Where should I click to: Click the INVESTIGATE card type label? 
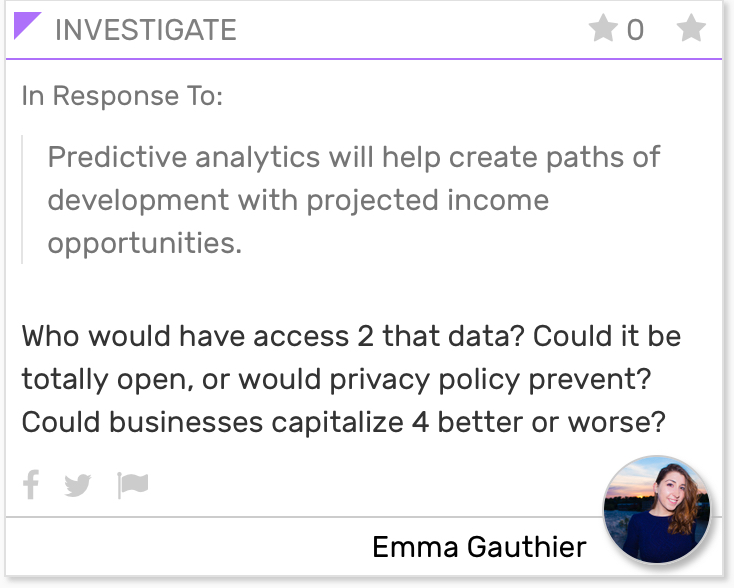pos(146,30)
